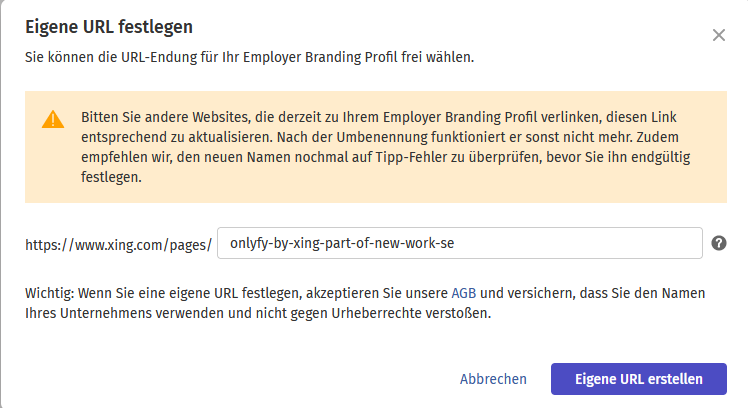Focus the URL ending input field
The image size is (748, 408).
[460, 243]
